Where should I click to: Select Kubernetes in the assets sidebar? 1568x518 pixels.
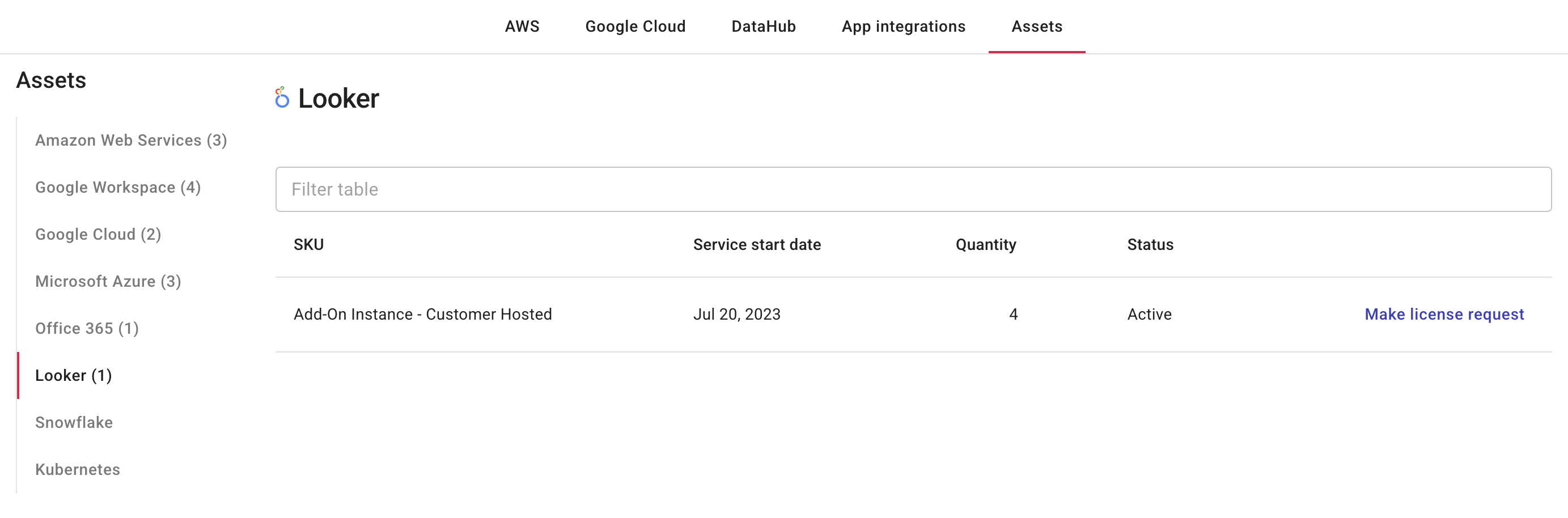(77, 469)
